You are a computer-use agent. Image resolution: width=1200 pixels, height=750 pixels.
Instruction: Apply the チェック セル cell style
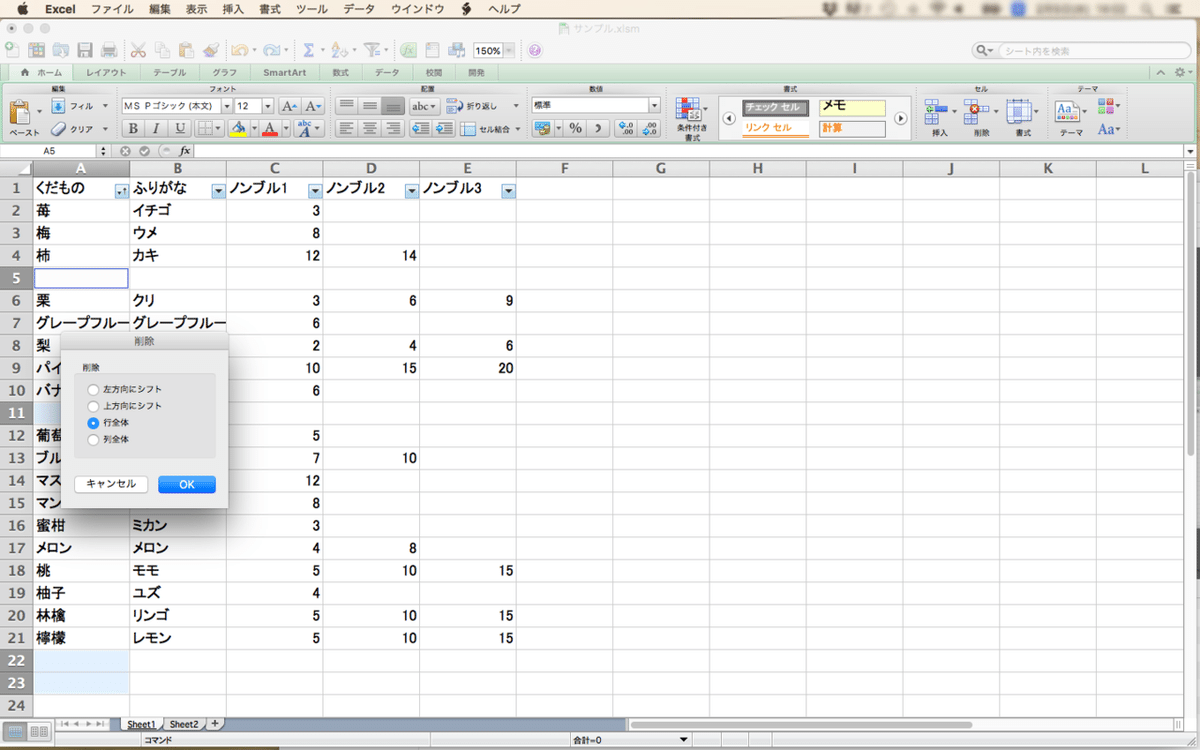coord(776,107)
